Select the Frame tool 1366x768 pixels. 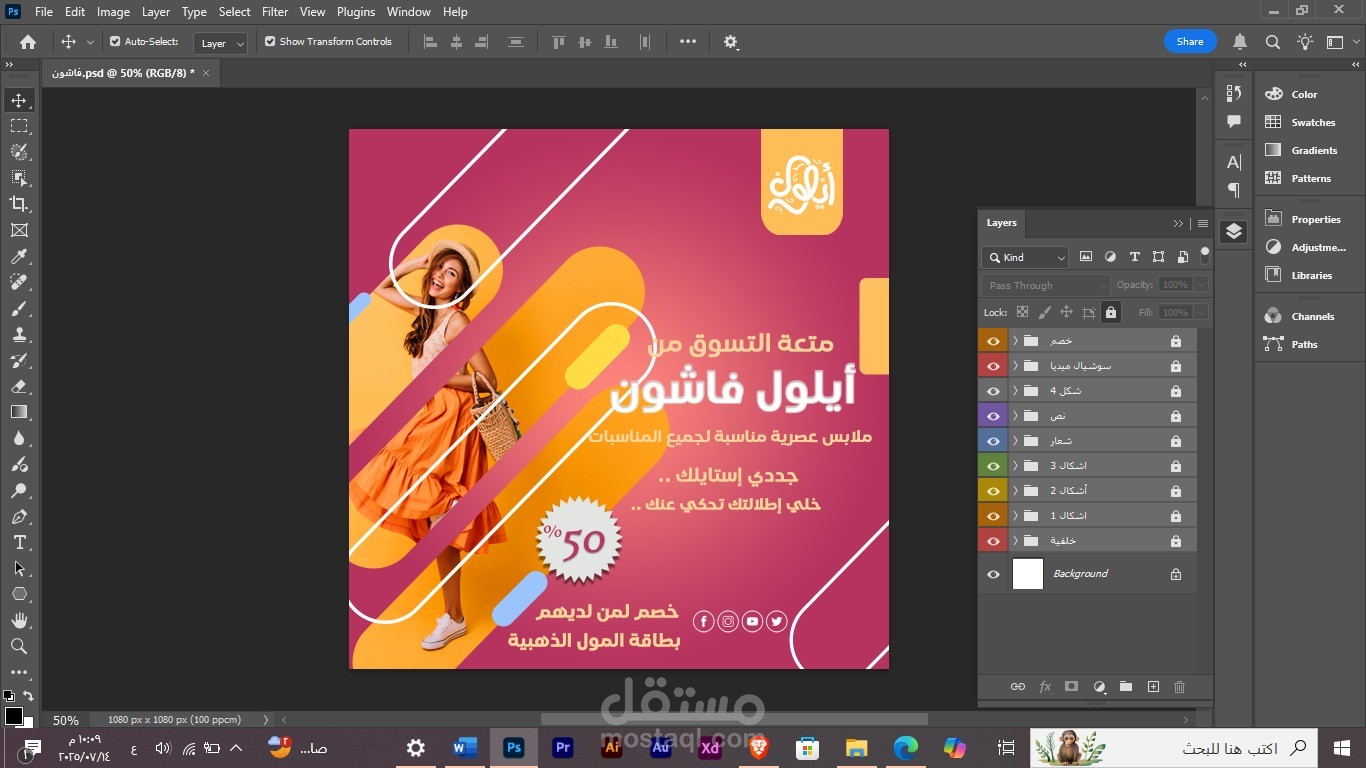click(19, 230)
